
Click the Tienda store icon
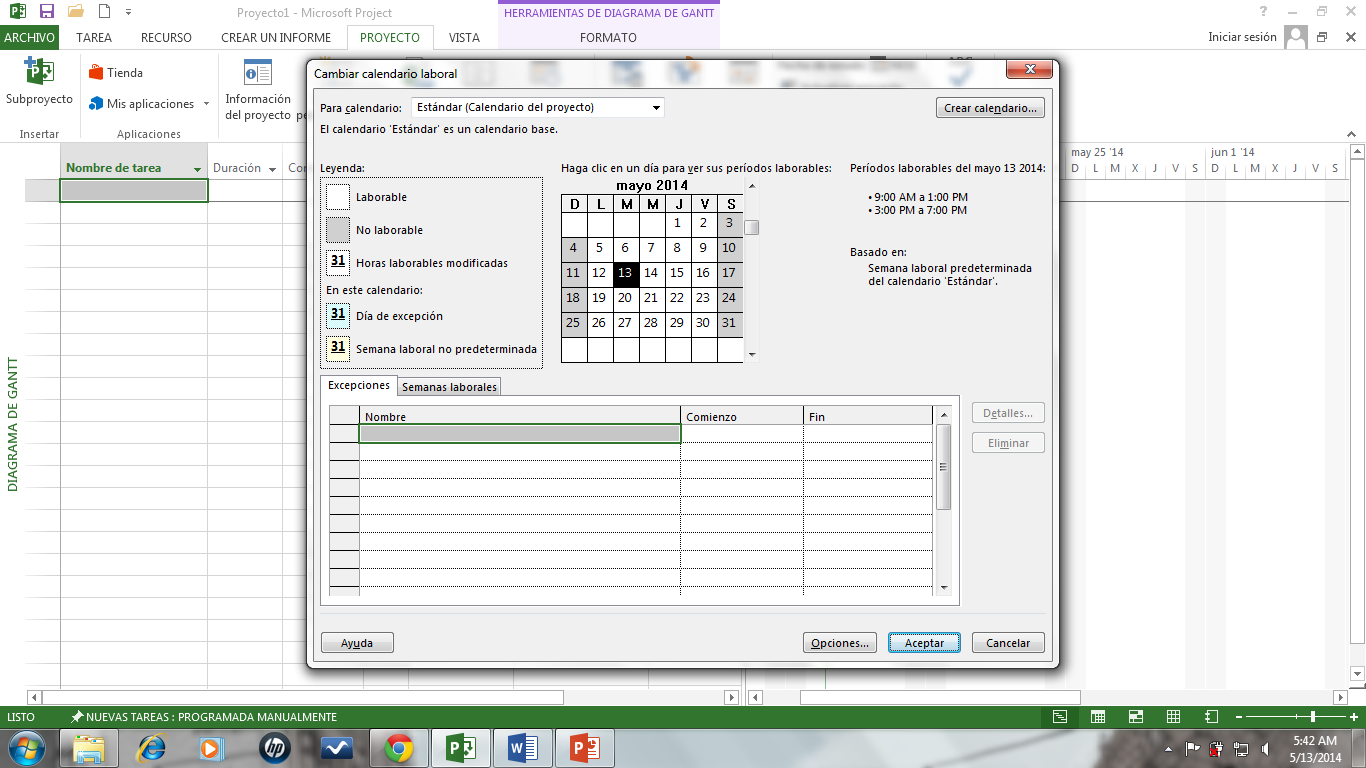click(97, 73)
